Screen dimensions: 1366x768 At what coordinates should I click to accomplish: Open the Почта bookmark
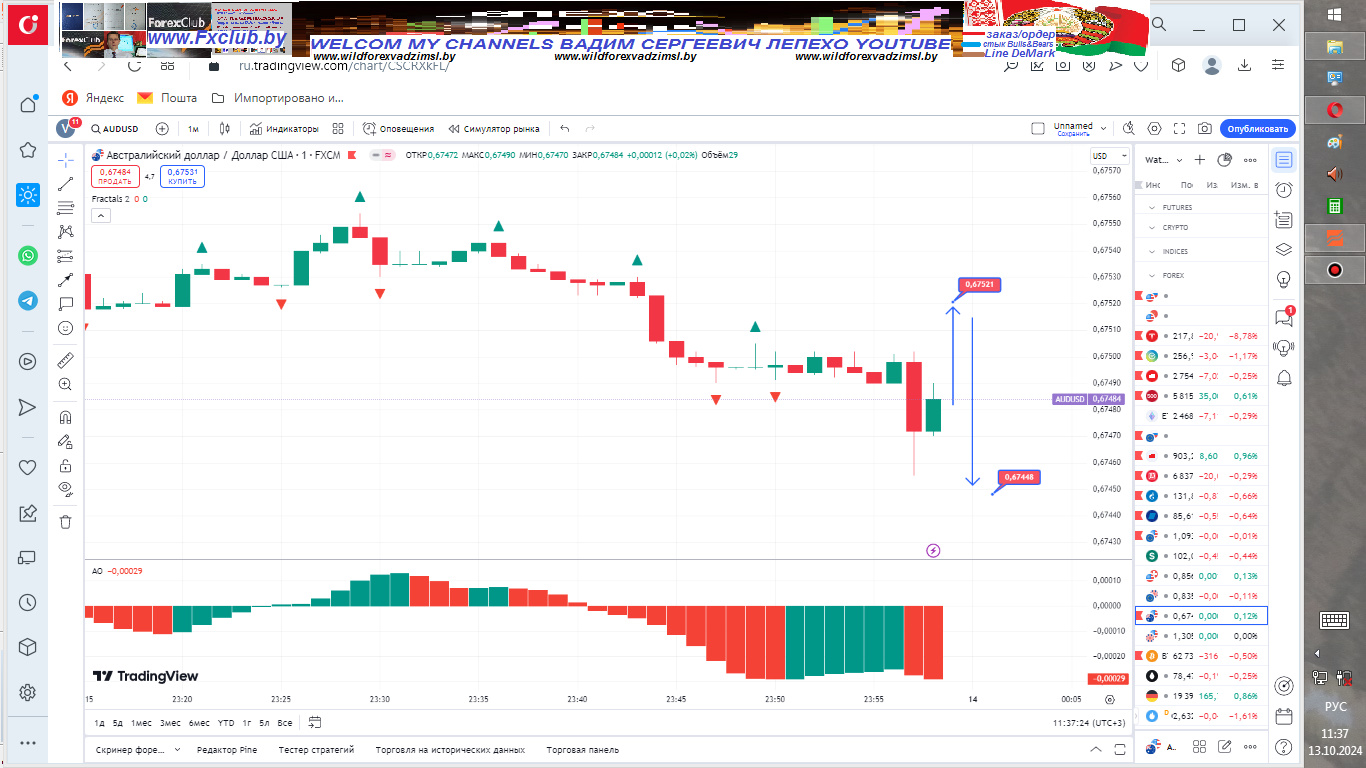(x=167, y=98)
